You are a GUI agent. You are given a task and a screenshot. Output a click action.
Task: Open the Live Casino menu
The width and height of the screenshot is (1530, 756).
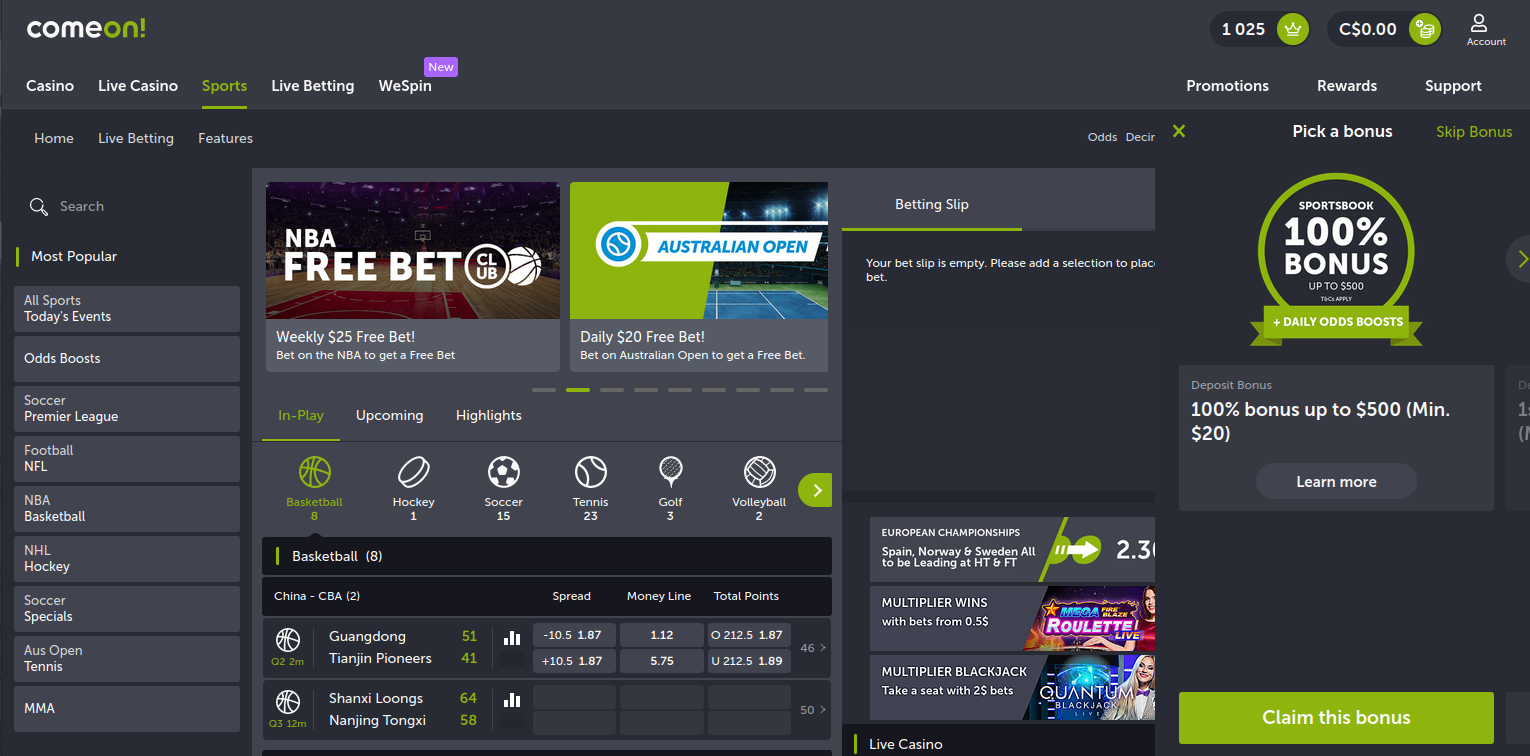(x=138, y=86)
